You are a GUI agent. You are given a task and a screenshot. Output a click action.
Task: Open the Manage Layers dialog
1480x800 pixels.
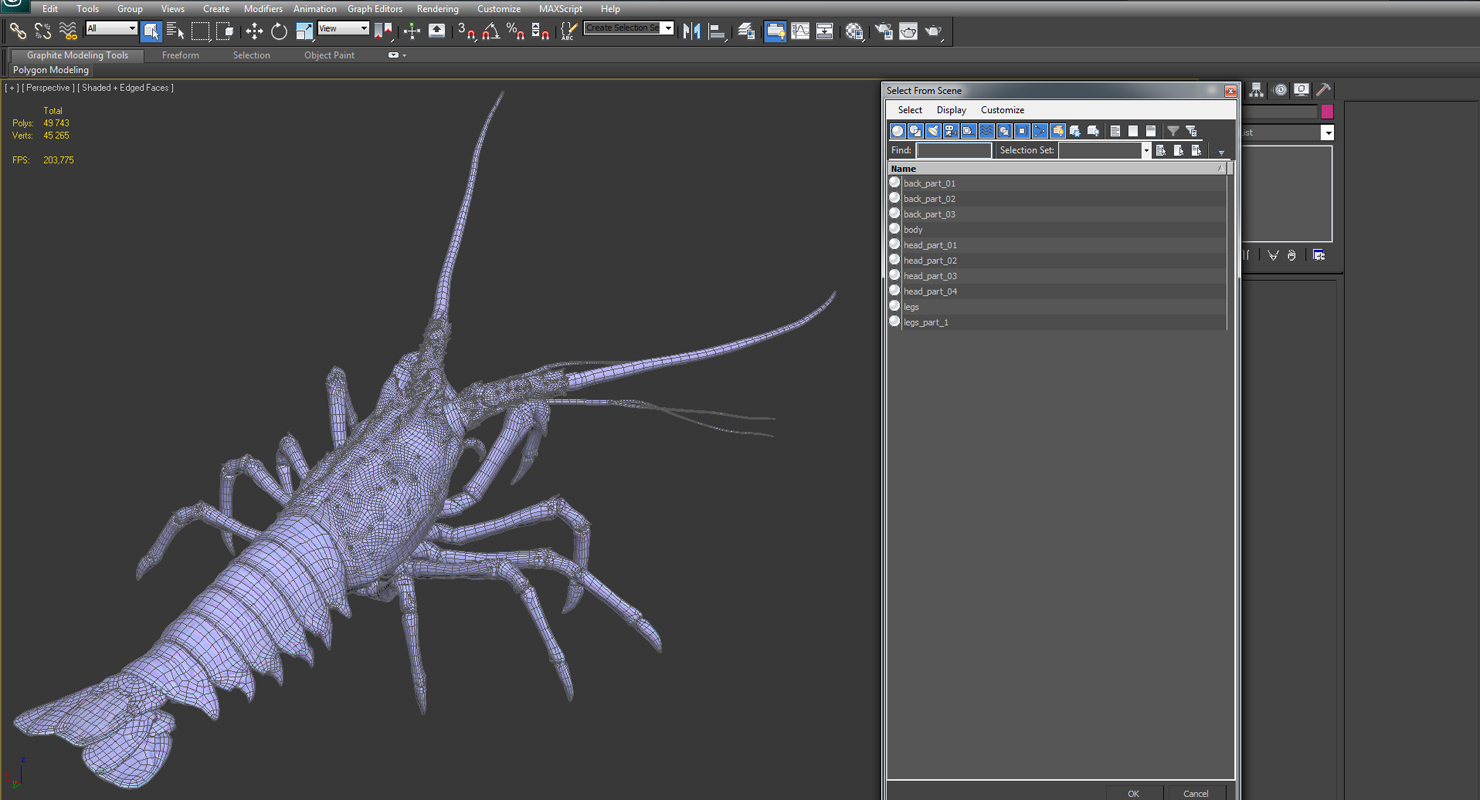point(747,31)
